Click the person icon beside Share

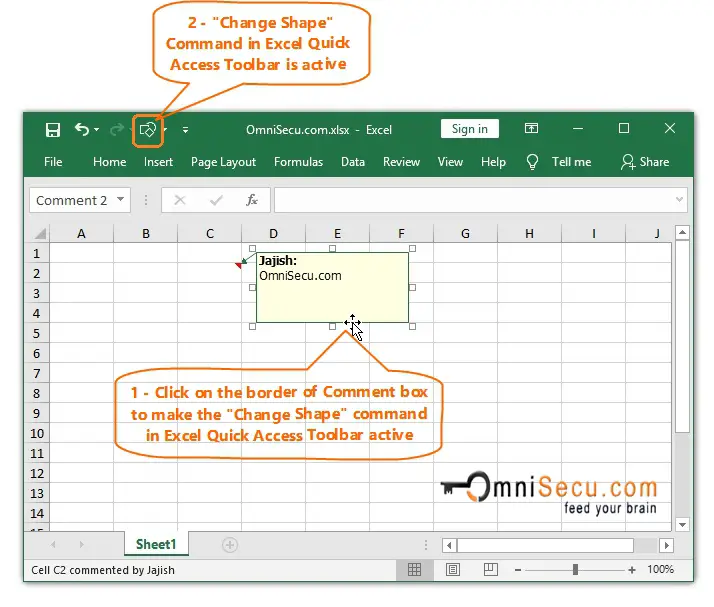[628, 162]
